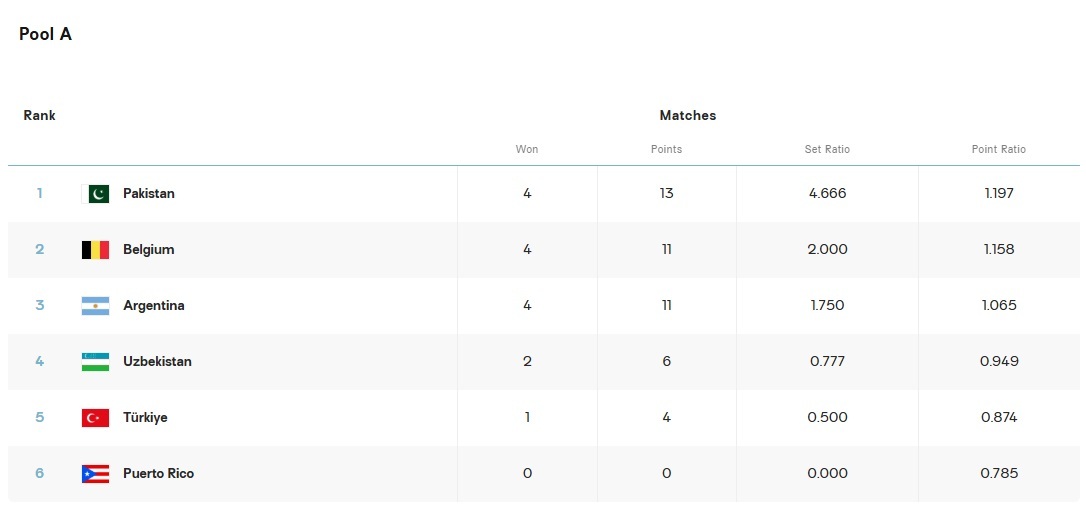This screenshot has width=1086, height=508.
Task: Open the Belgium team link
Action: tap(148, 250)
